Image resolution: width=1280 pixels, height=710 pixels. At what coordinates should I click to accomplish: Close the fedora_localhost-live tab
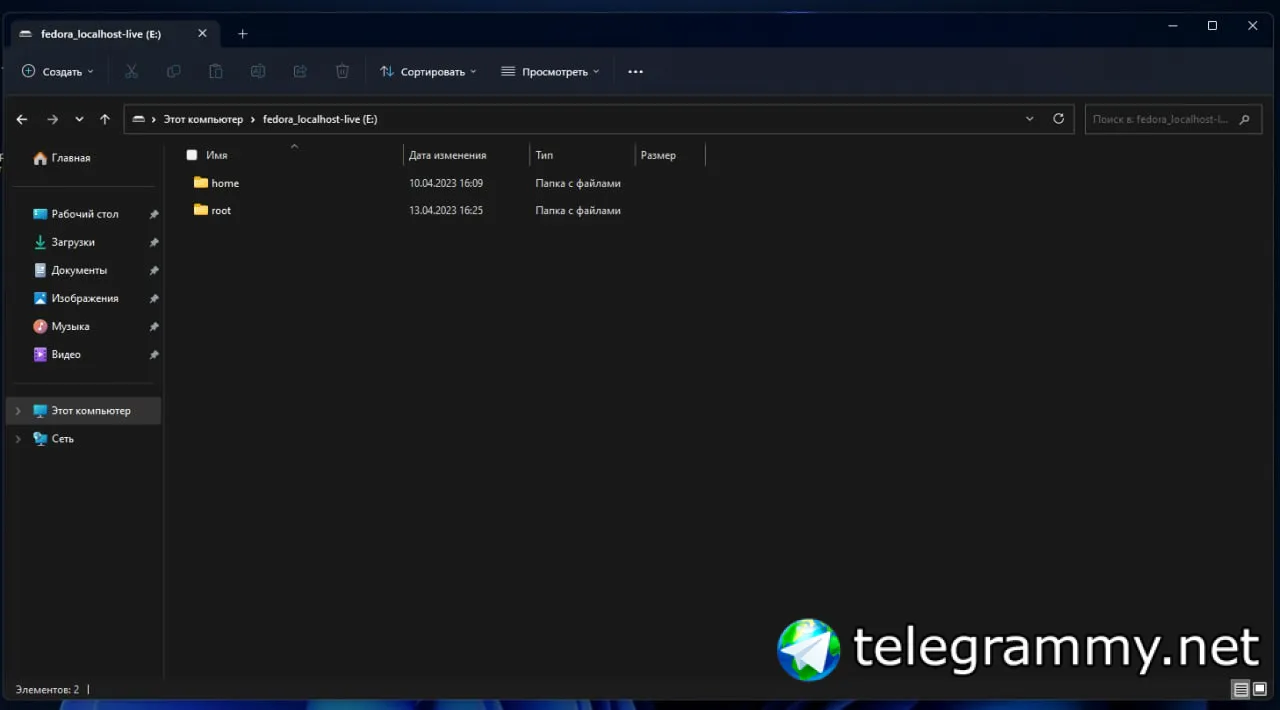click(202, 33)
